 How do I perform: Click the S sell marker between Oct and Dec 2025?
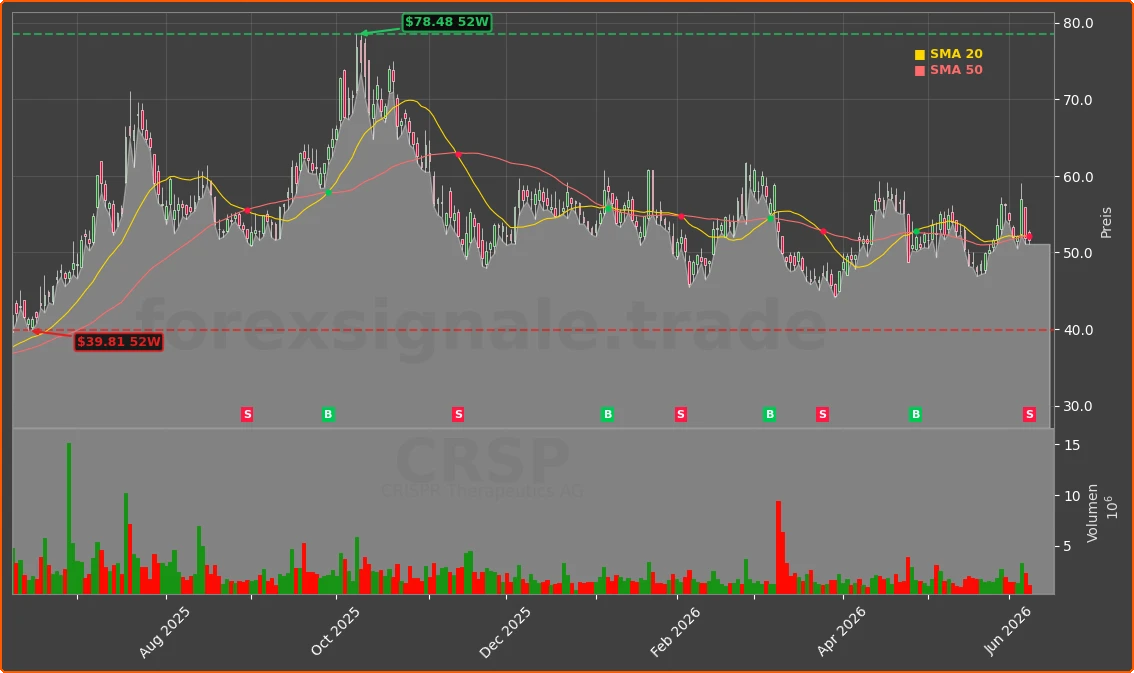coord(458,414)
